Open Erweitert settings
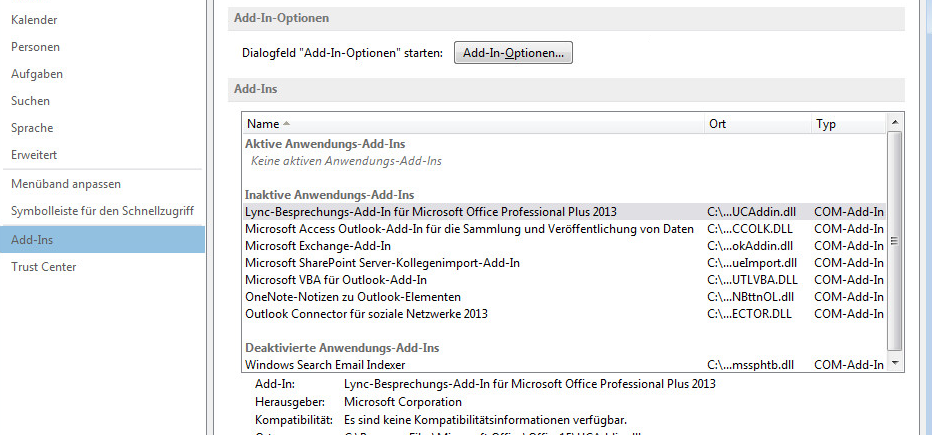 point(34,155)
